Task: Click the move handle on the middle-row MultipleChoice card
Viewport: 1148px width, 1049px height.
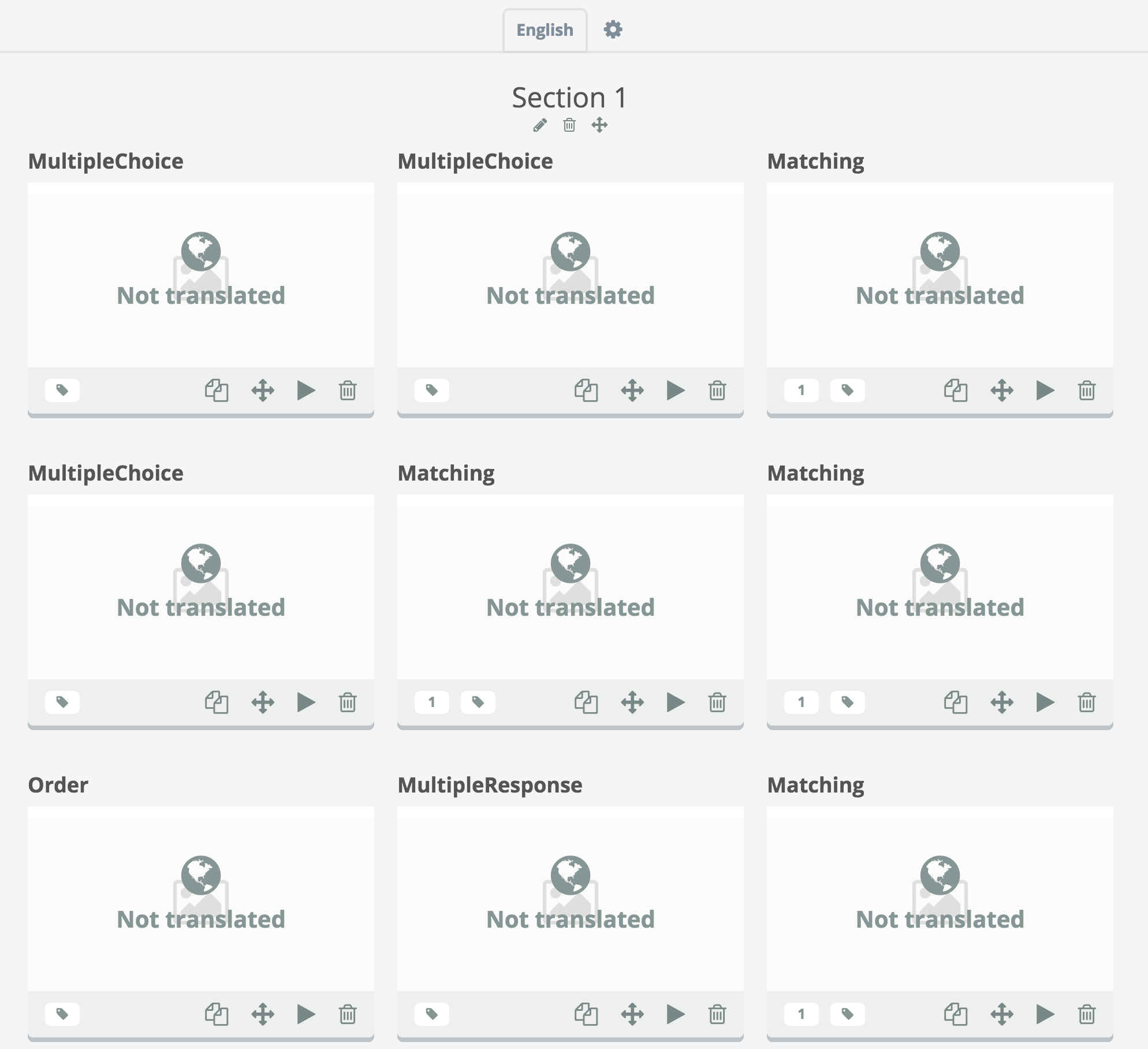Action: point(263,702)
